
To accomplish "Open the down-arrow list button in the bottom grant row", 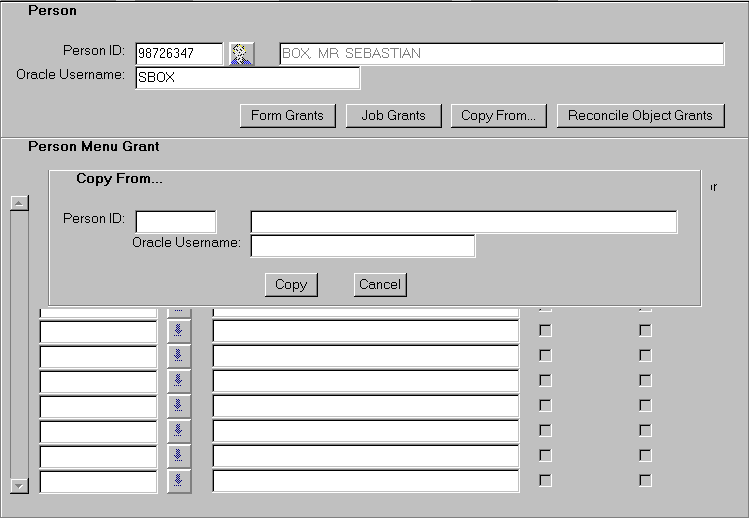I will [179, 481].
